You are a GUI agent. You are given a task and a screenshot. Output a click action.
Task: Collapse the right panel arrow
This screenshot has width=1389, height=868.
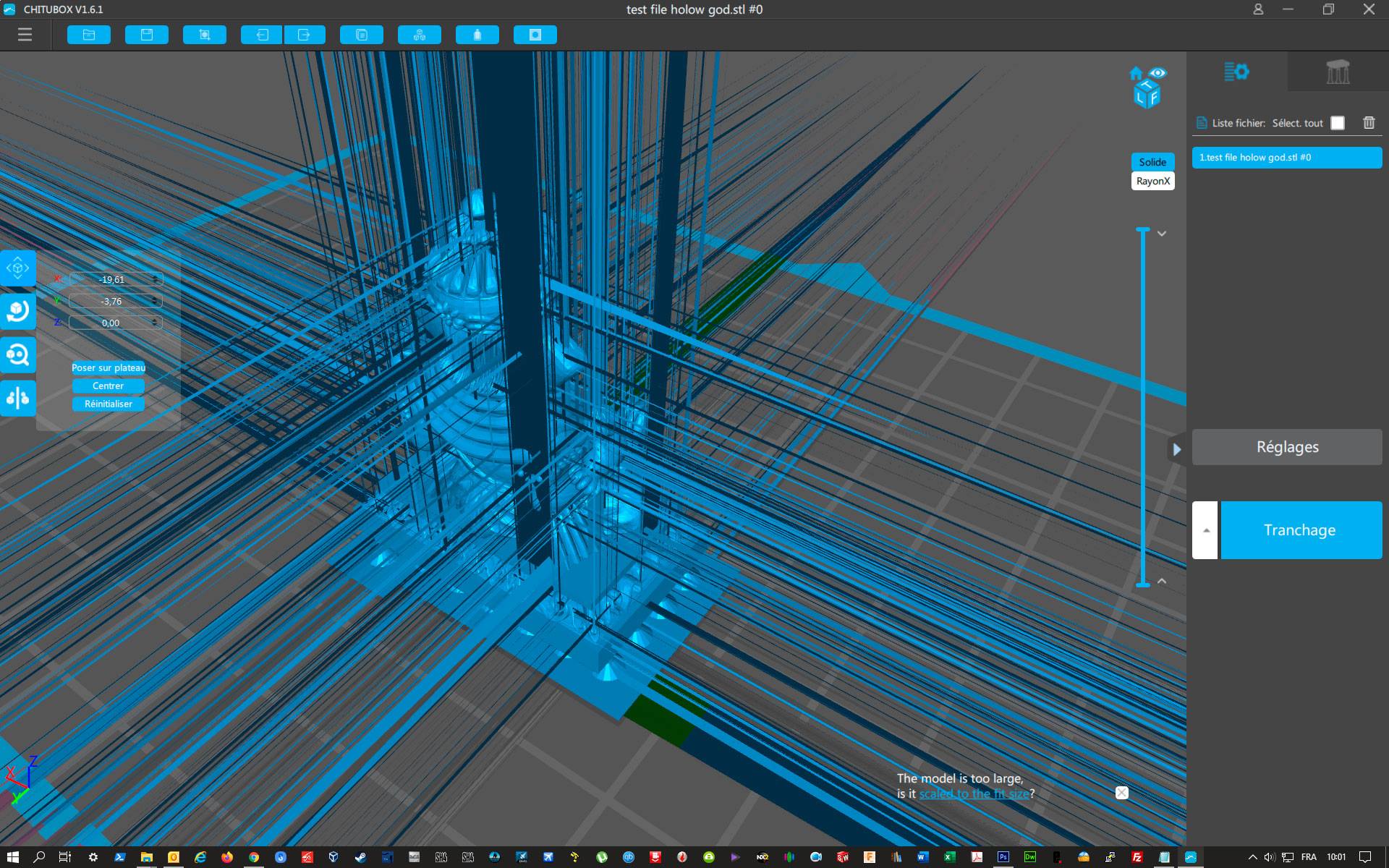(x=1176, y=449)
